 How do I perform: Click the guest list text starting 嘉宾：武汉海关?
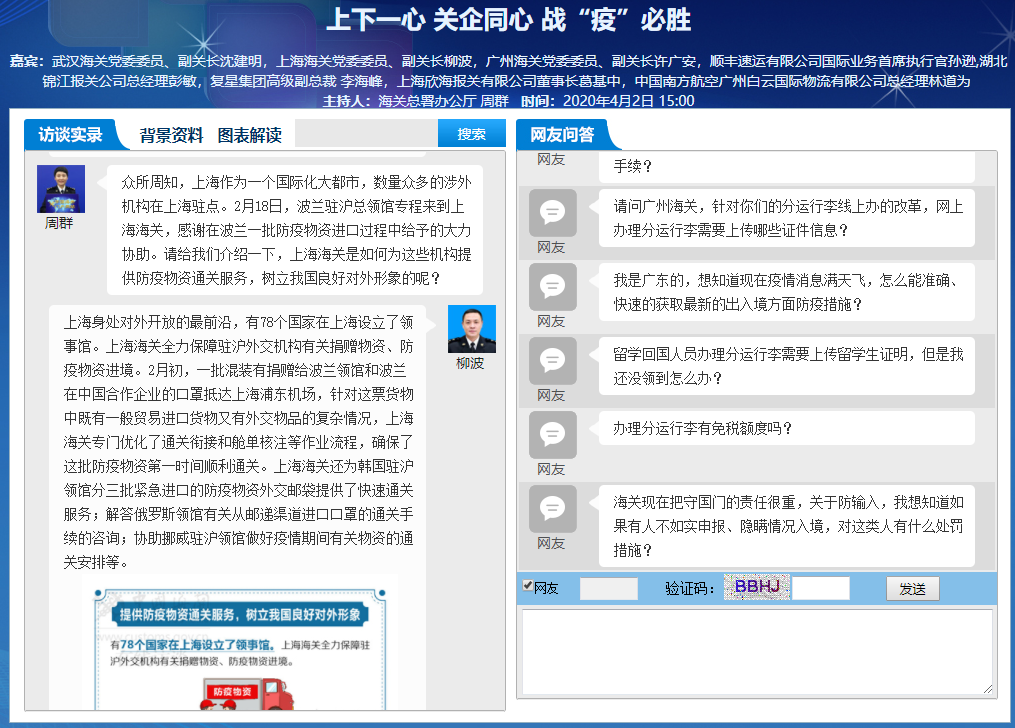click(x=508, y=71)
